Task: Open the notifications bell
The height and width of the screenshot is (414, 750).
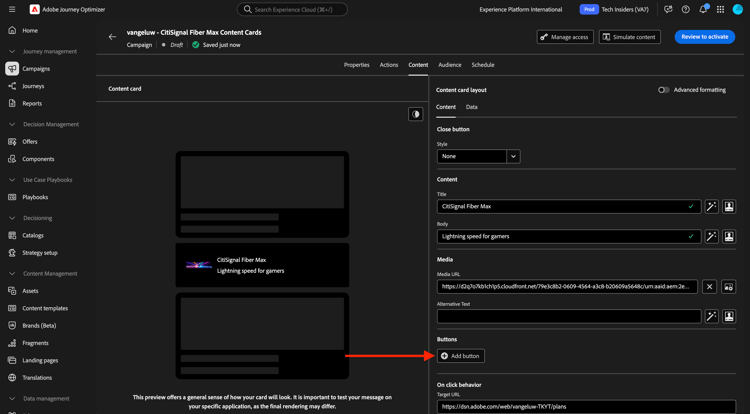Action: point(703,9)
